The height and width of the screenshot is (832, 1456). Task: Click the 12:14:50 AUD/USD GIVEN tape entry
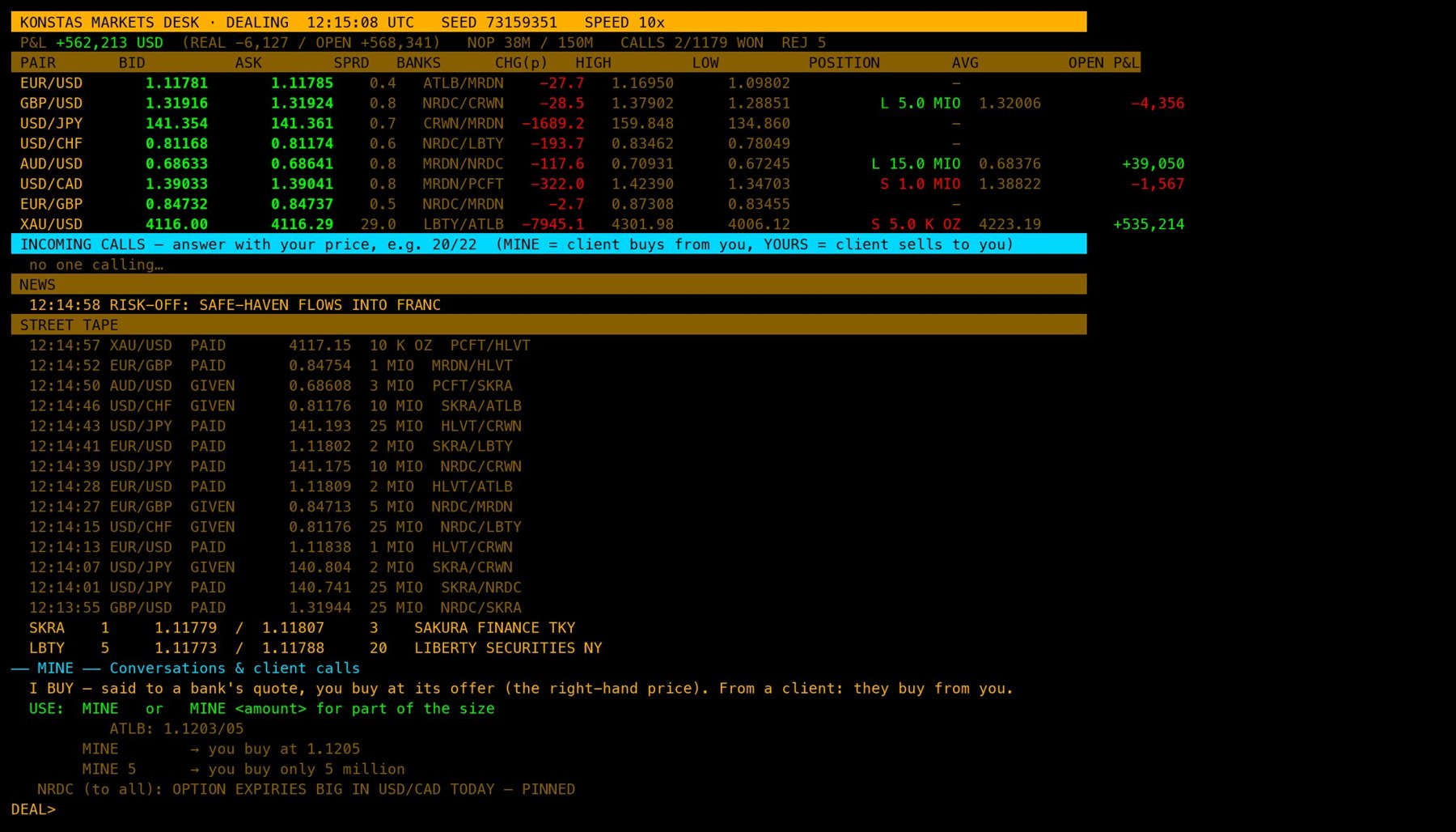tap(271, 385)
